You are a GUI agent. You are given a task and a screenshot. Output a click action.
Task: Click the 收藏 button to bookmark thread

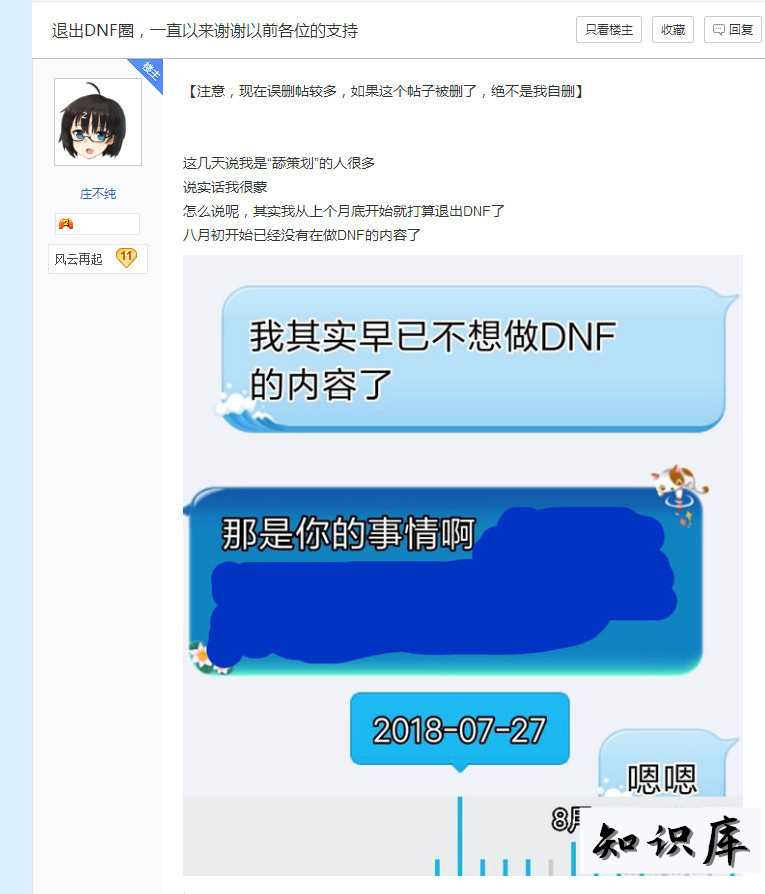[x=673, y=30]
